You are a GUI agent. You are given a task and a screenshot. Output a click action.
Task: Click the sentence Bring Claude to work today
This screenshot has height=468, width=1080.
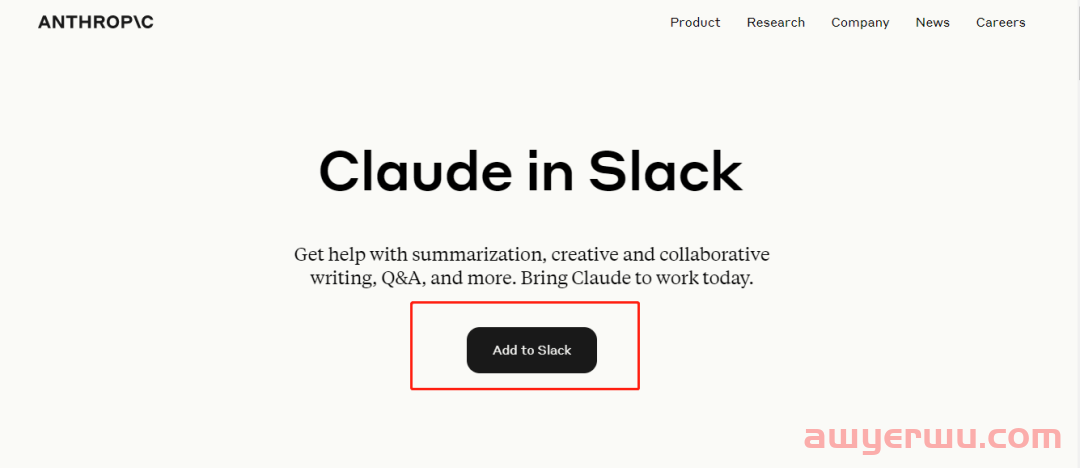[x=637, y=280]
